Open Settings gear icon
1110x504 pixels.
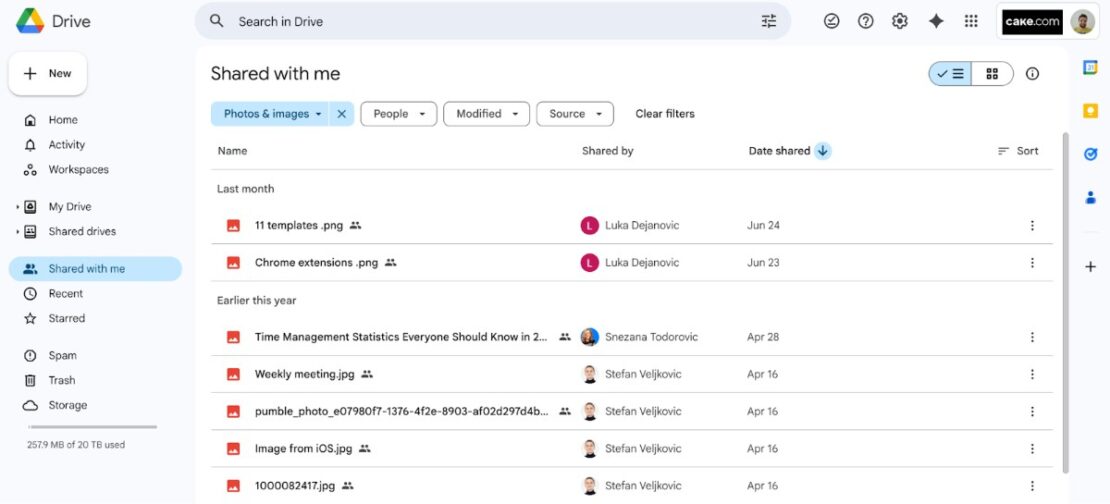[x=900, y=21]
